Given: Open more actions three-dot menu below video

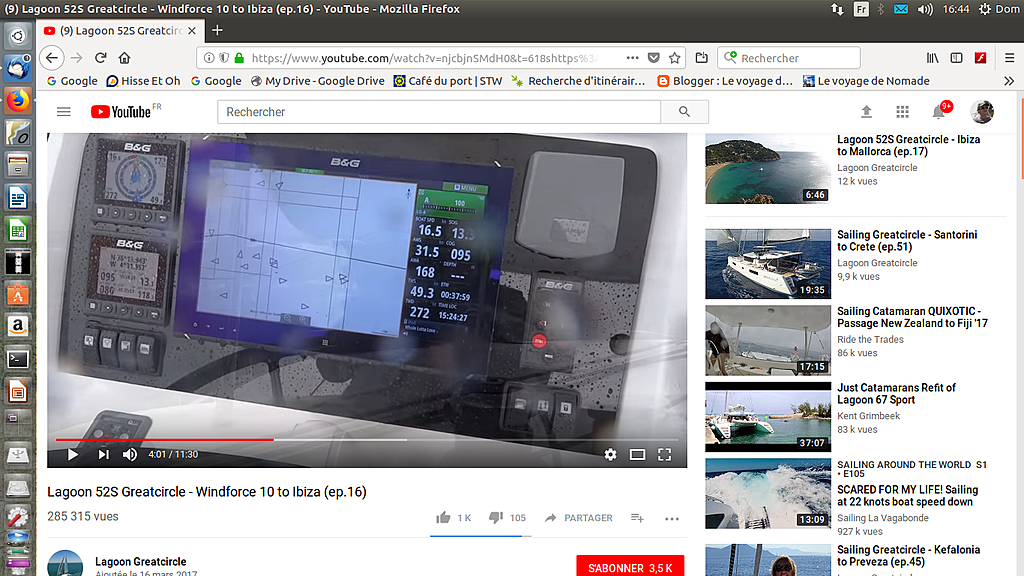Looking at the screenshot, I should [x=672, y=519].
